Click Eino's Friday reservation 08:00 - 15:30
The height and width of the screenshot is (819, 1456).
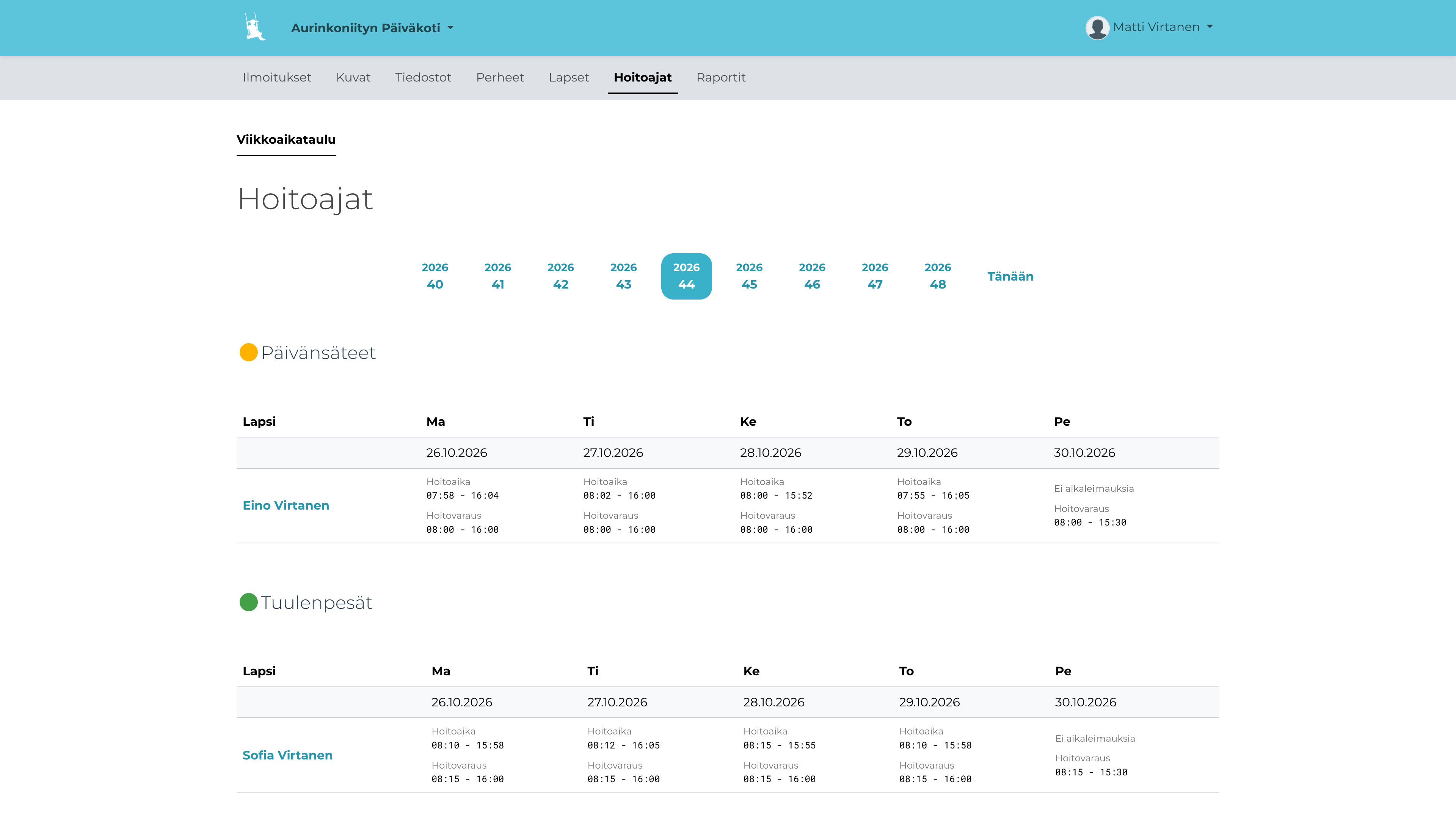tap(1090, 523)
